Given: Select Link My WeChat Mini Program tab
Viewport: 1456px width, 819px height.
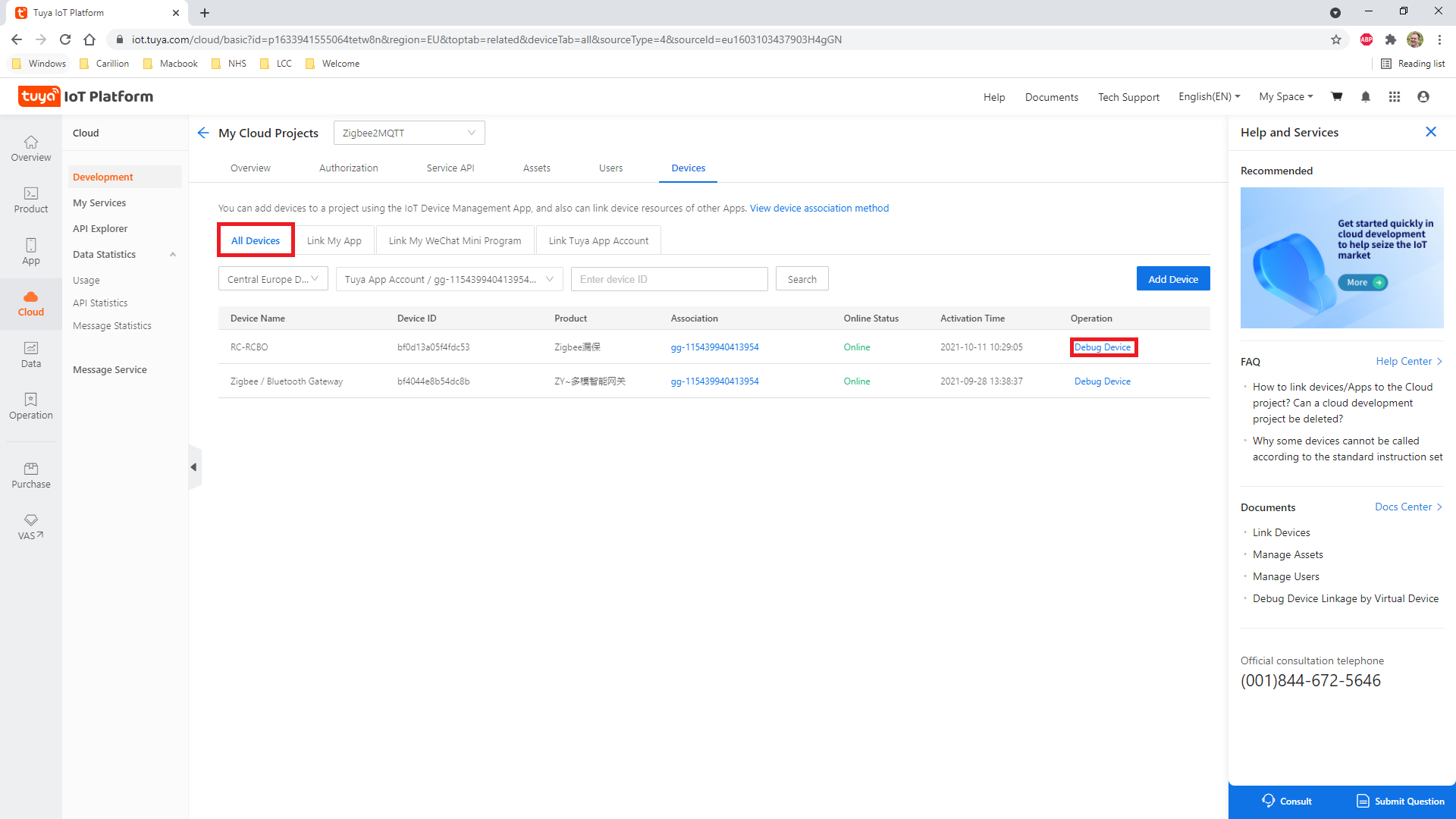Looking at the screenshot, I should click(455, 240).
